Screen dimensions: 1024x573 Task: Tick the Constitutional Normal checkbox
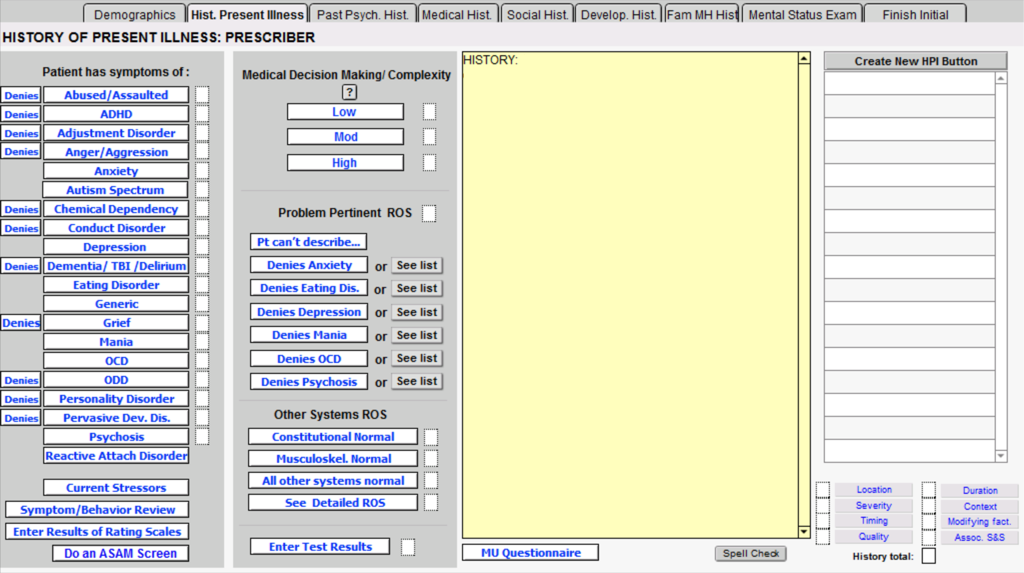tap(430, 437)
